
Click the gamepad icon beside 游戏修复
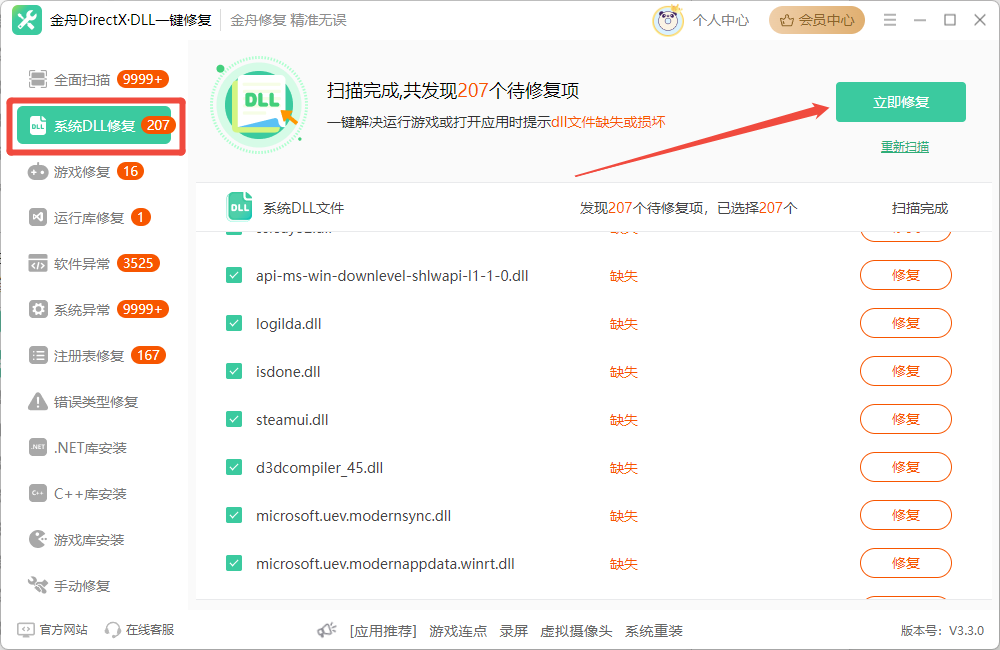click(38, 172)
